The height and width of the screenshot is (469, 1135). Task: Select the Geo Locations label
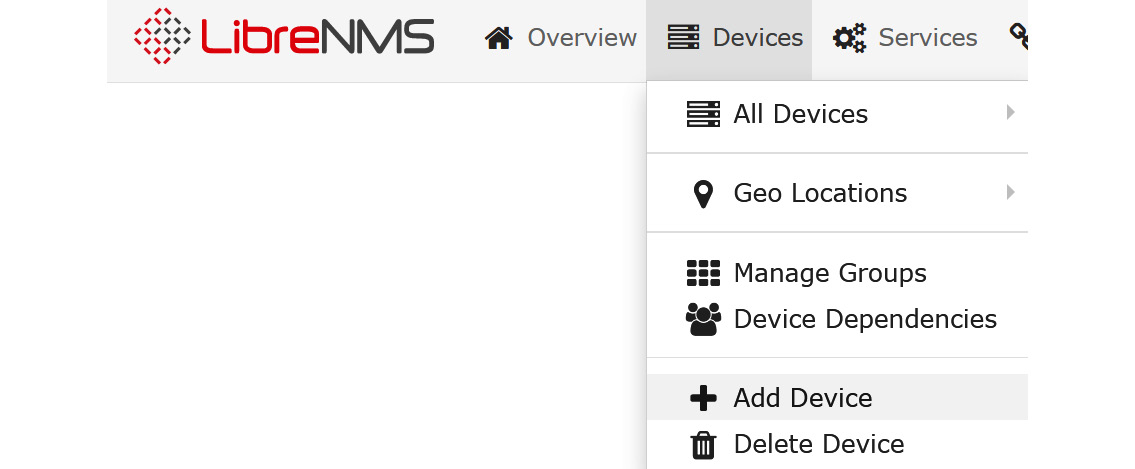pos(820,193)
